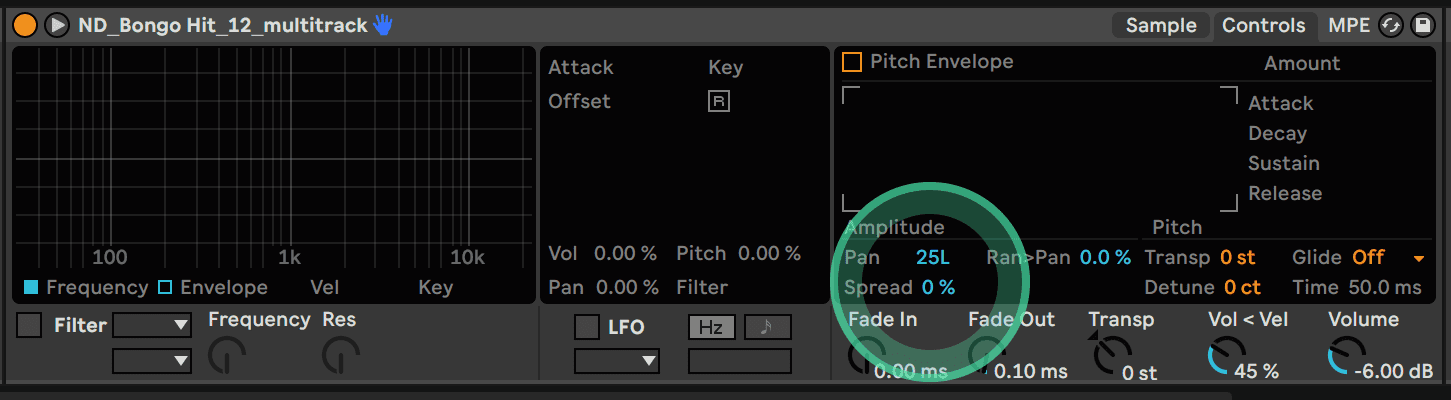Preview the sample with the play button
This screenshot has height=400, width=1451.
[x=58, y=25]
